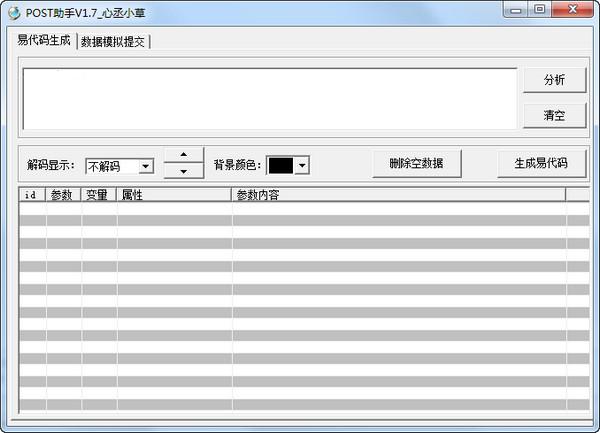Switch to the 易代码生成 tab
The image size is (600, 433).
(44, 40)
